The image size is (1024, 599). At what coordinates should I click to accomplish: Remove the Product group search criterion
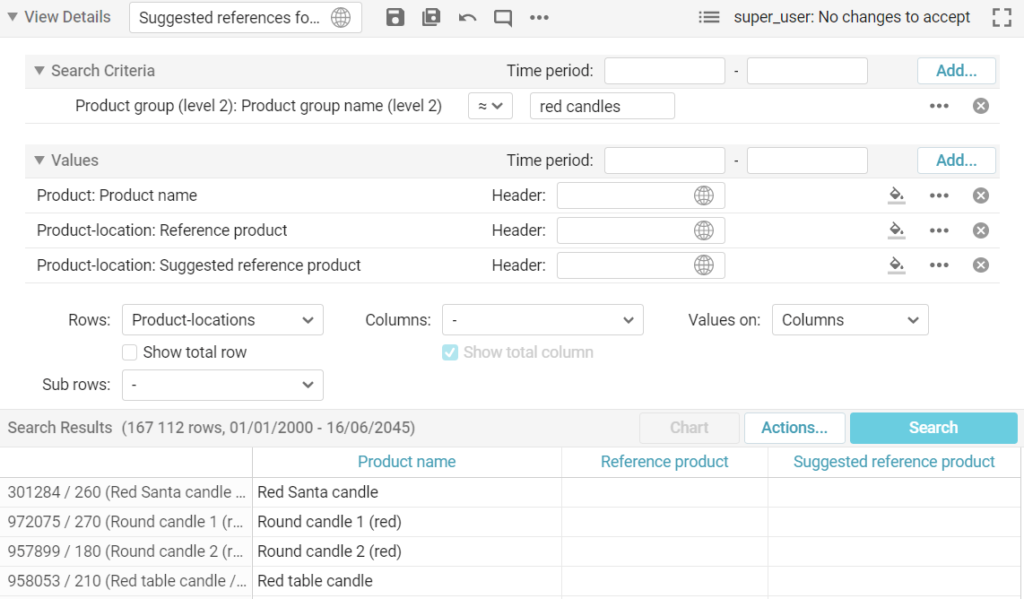click(980, 106)
